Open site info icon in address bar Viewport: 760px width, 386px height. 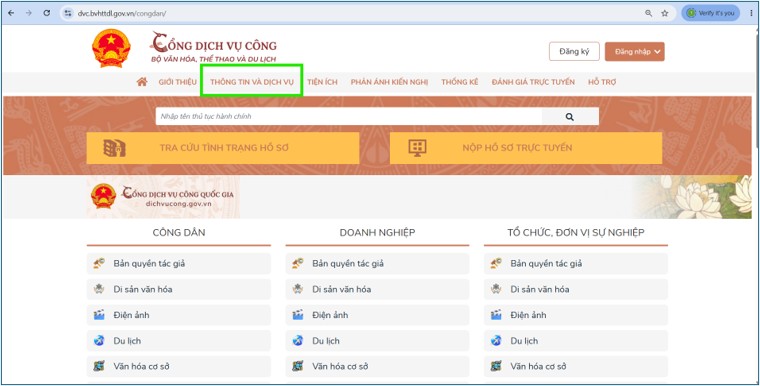coord(68,13)
